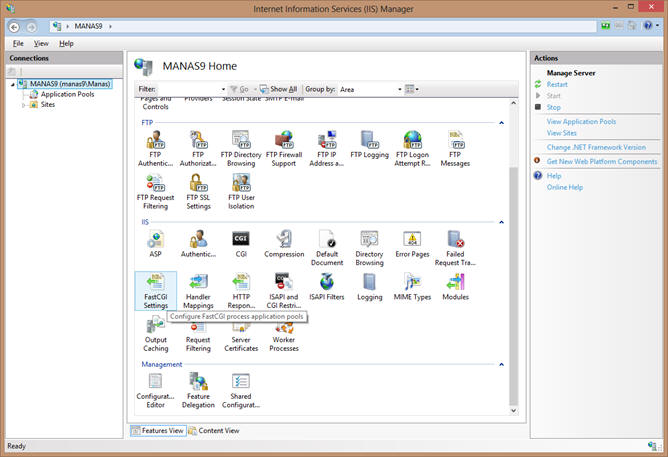This screenshot has width=668, height=457.
Task: Click Get New Web Platform Components
Action: point(602,161)
